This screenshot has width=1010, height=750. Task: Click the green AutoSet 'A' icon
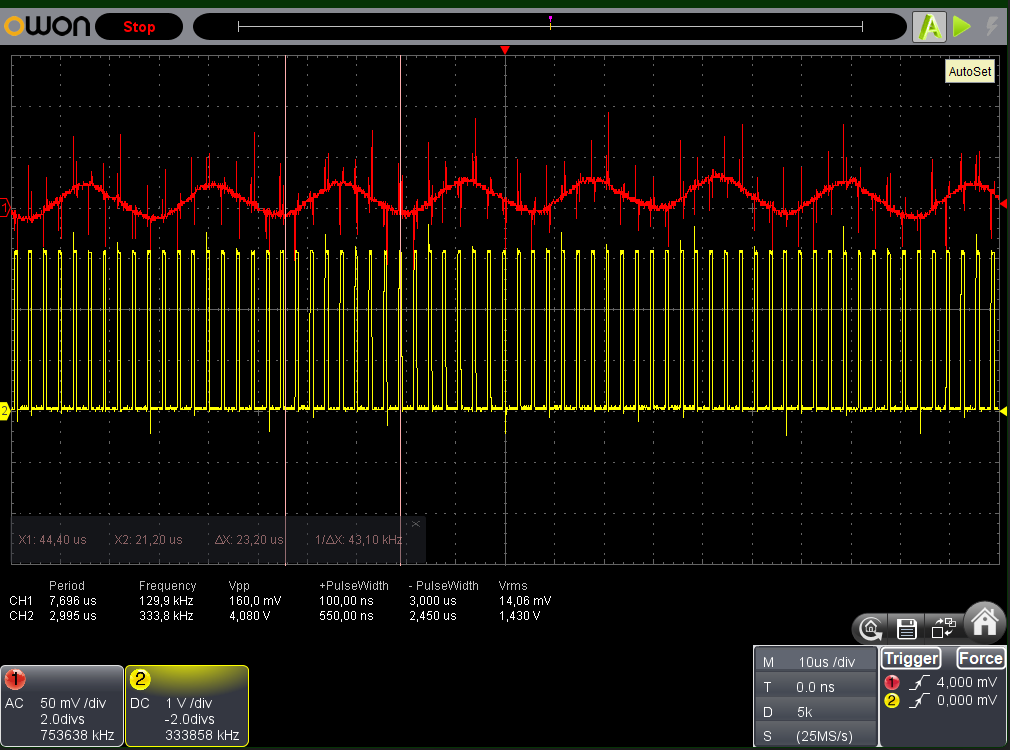(x=929, y=27)
